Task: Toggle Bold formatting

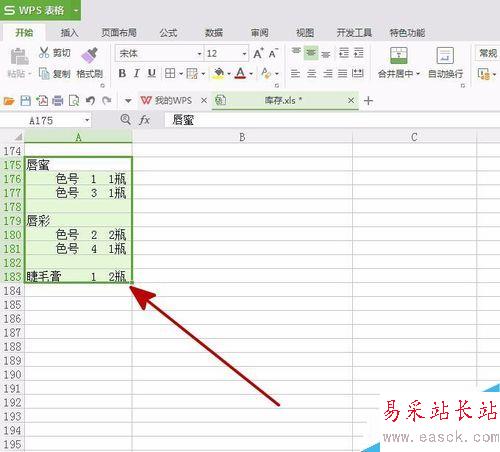Action: (x=122, y=73)
